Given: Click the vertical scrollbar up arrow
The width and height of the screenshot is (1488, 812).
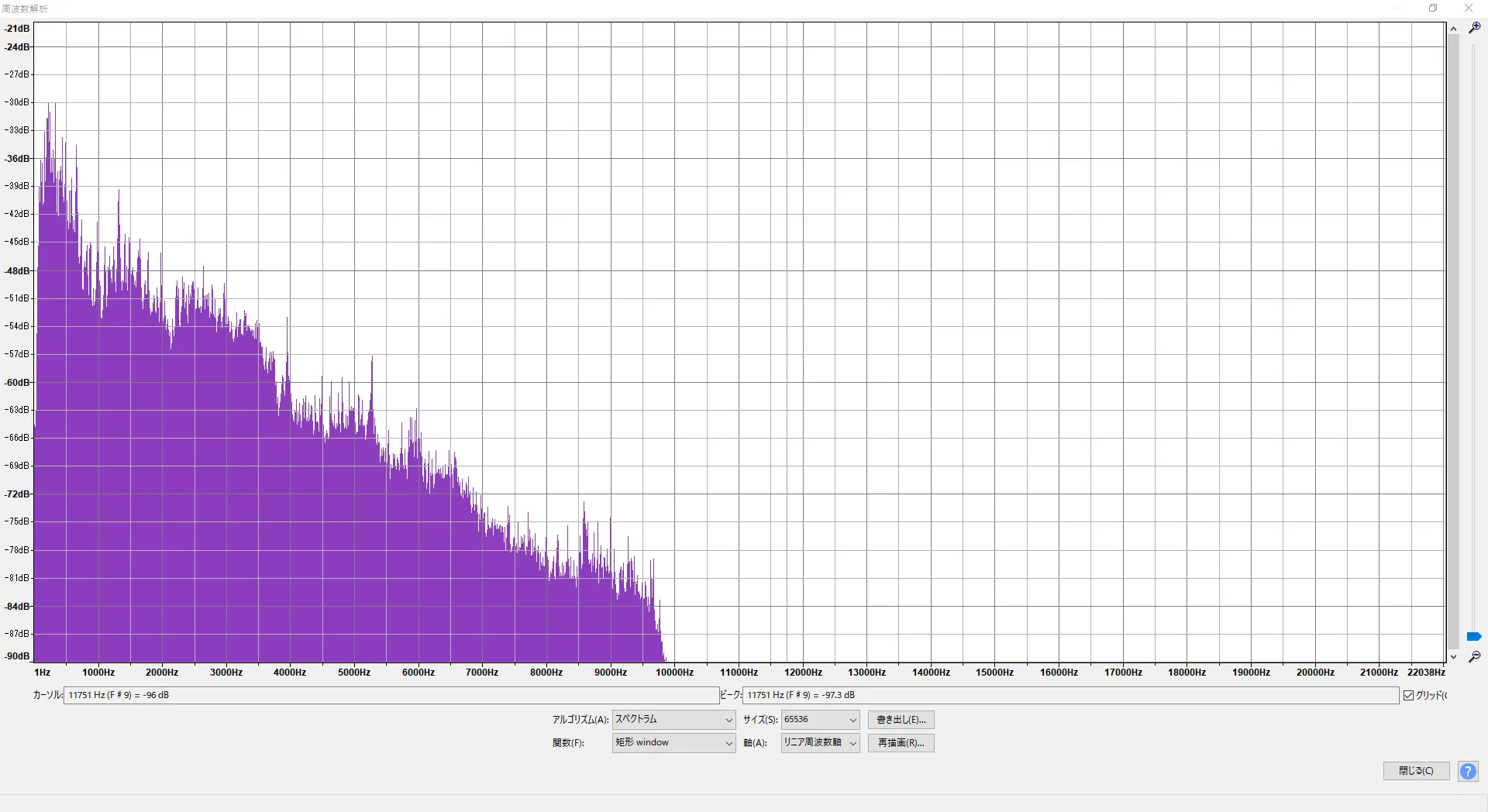Looking at the screenshot, I should pyautogui.click(x=1453, y=29).
